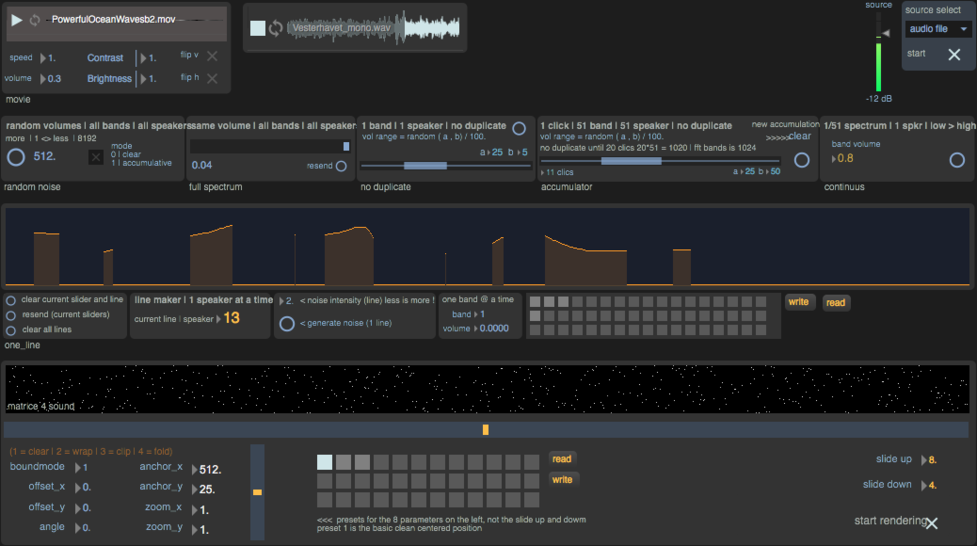Click write button next to one_line presets
This screenshot has width=977, height=546.
coord(799,302)
